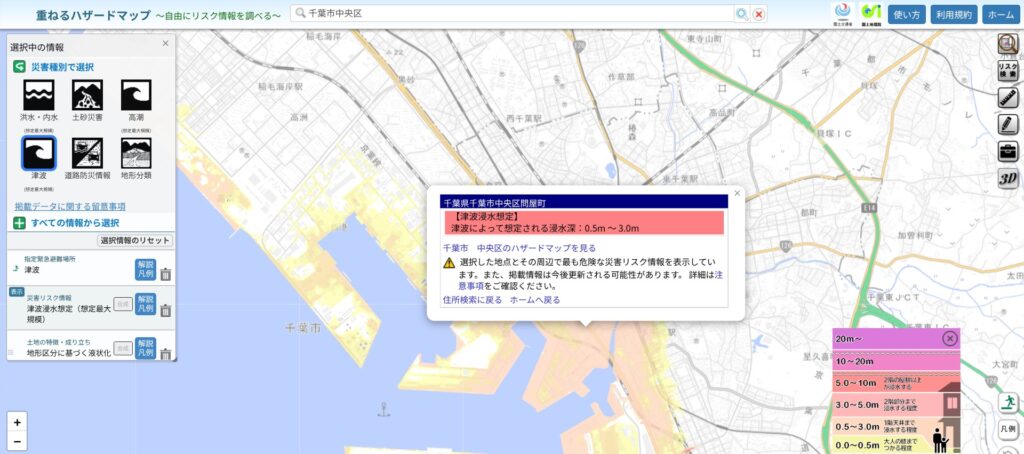Click the 3.0～5.0m legend color band

[896, 405]
